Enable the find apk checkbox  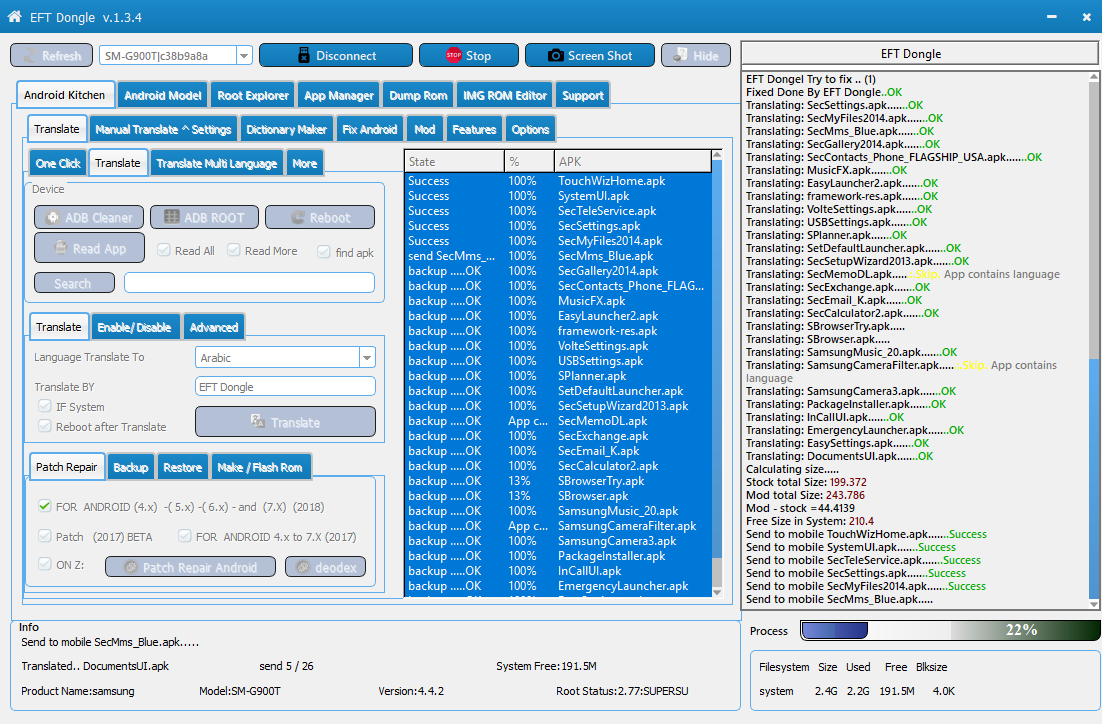324,252
